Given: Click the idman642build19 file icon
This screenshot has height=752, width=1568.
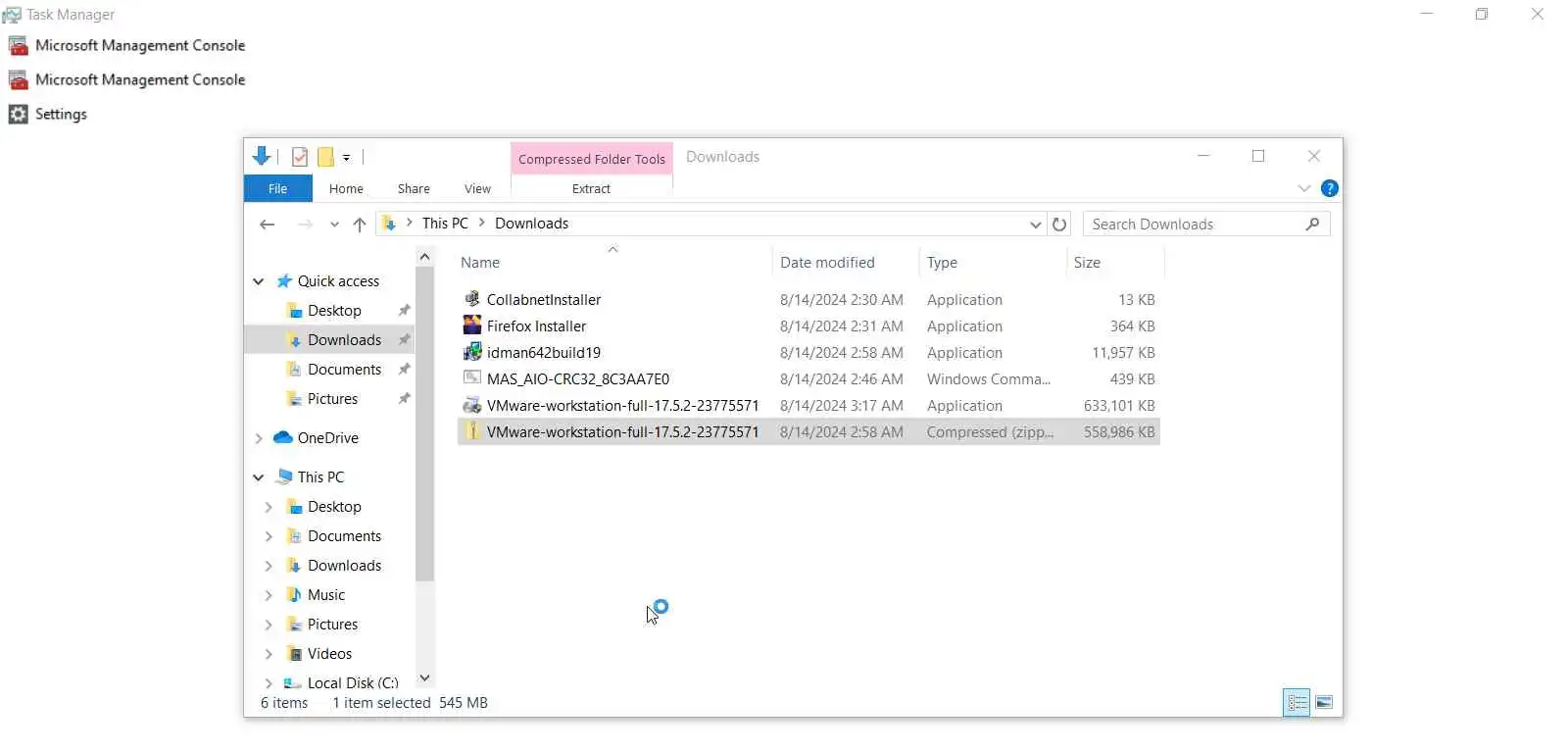Looking at the screenshot, I should tap(471, 352).
